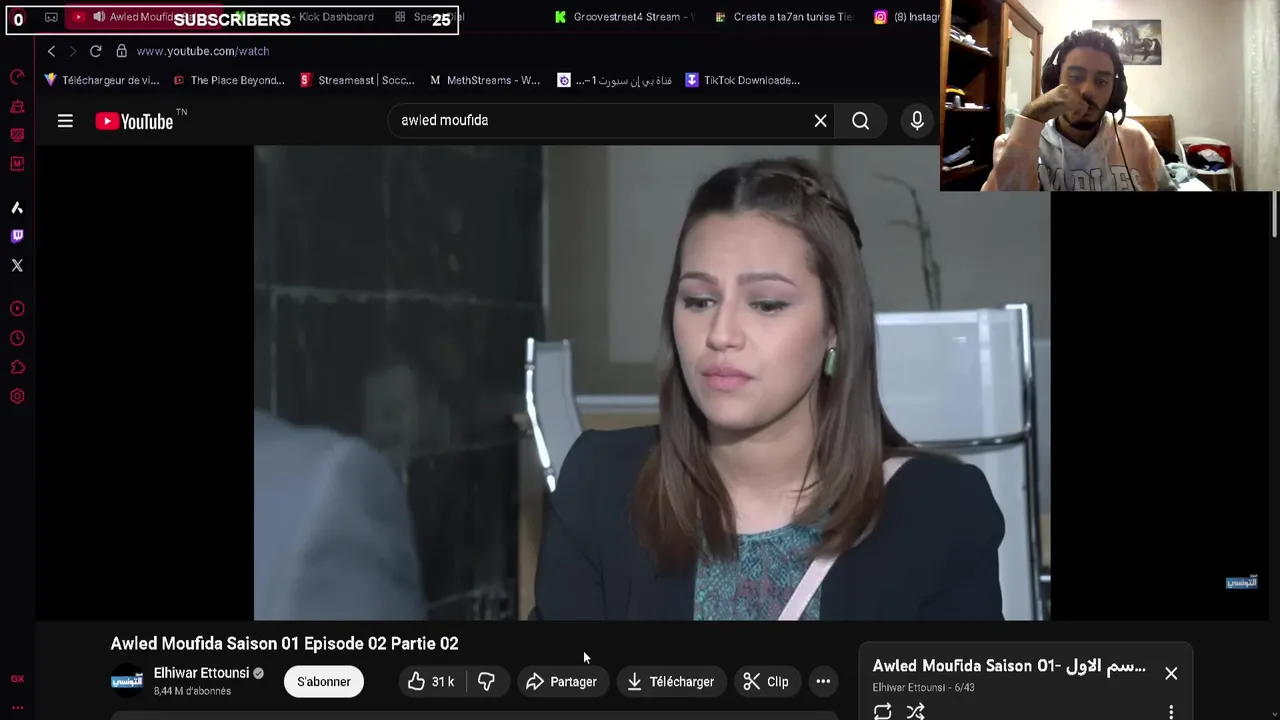Click the Télécharger download button
1280x720 pixels.
(x=671, y=682)
